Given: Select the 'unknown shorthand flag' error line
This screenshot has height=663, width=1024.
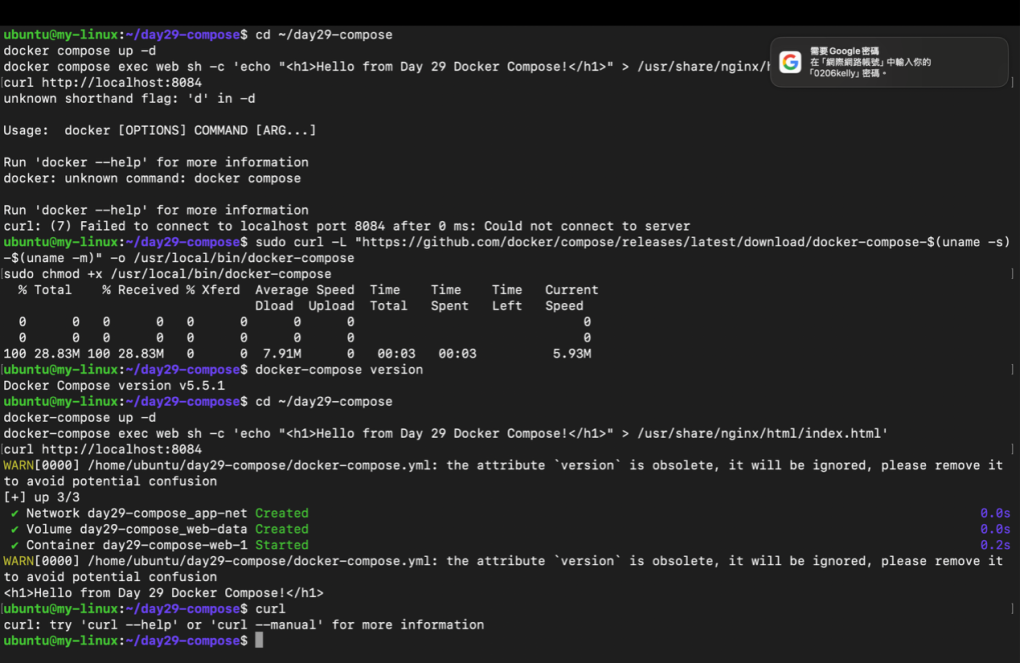Looking at the screenshot, I should [x=129, y=99].
